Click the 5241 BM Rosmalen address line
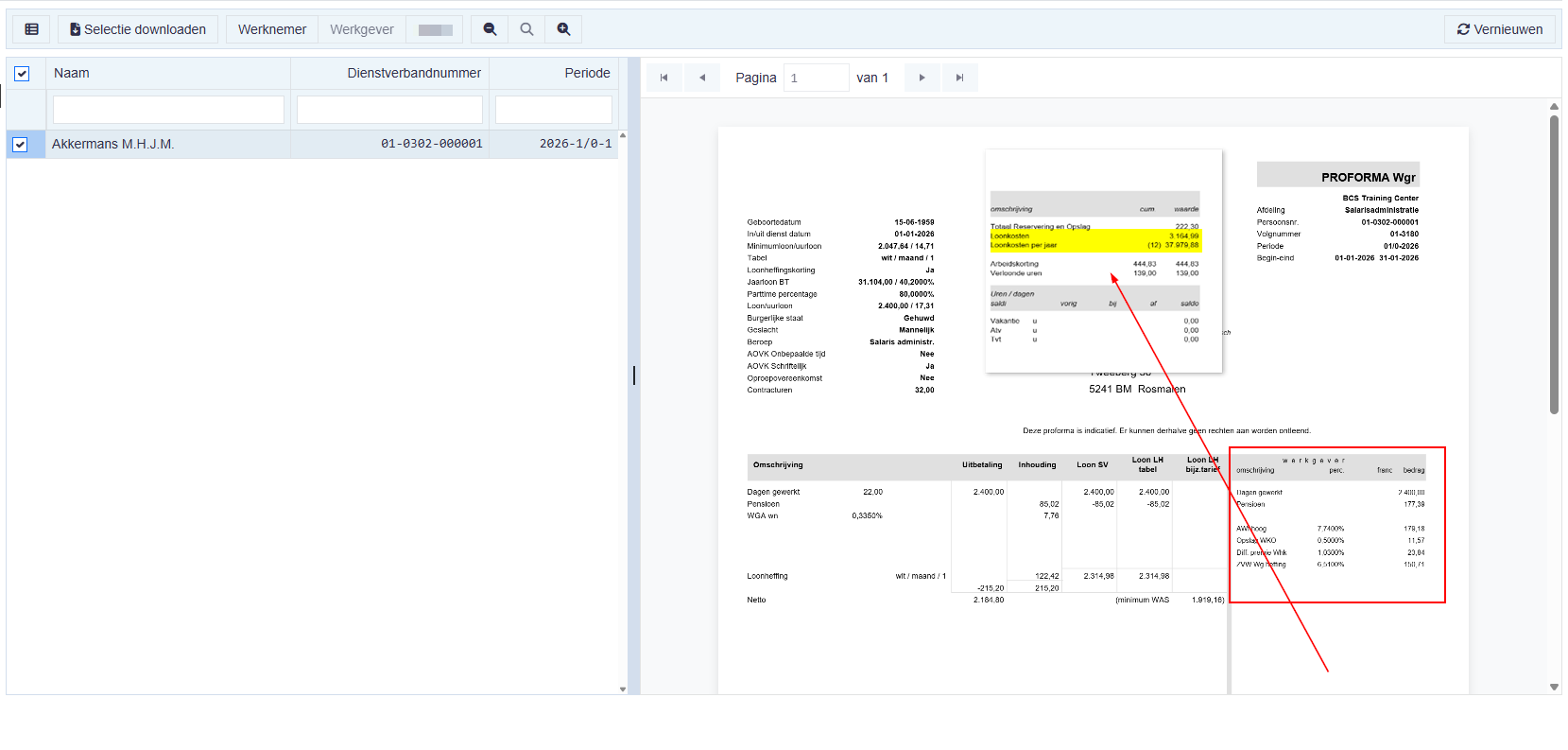Viewport: 1568px width, 750px height. (1137, 389)
